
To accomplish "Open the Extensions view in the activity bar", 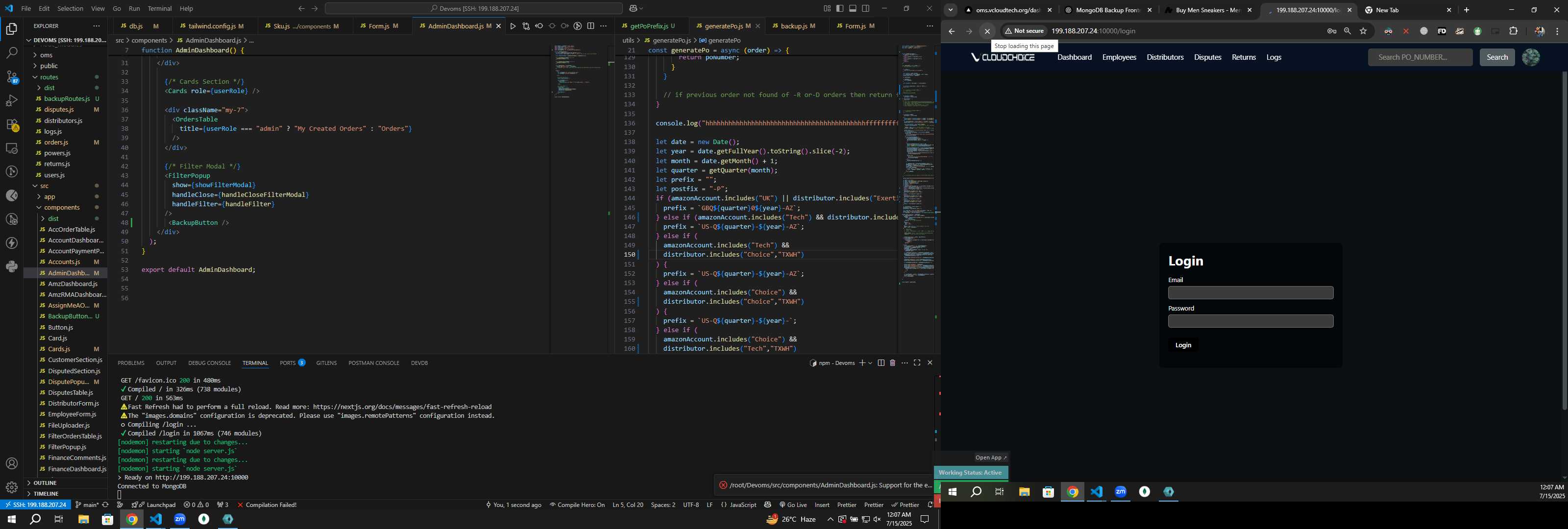I will 12,125.
